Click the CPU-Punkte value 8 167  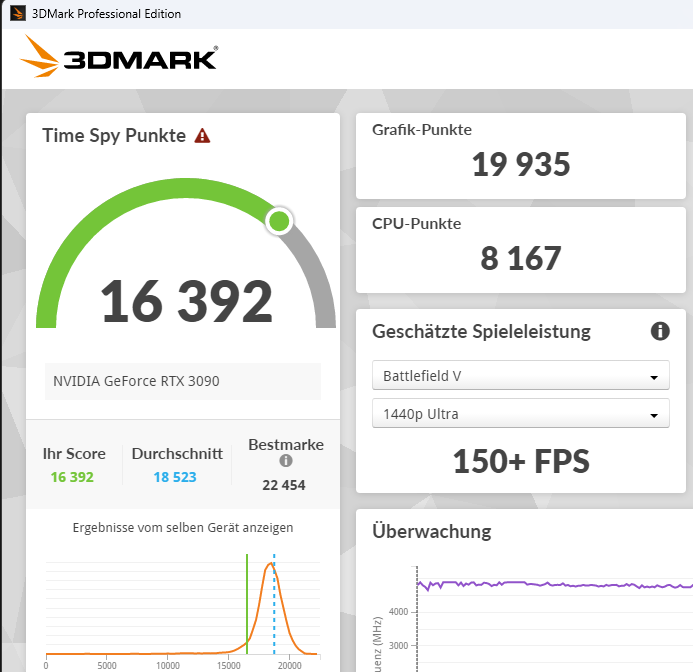tap(521, 258)
